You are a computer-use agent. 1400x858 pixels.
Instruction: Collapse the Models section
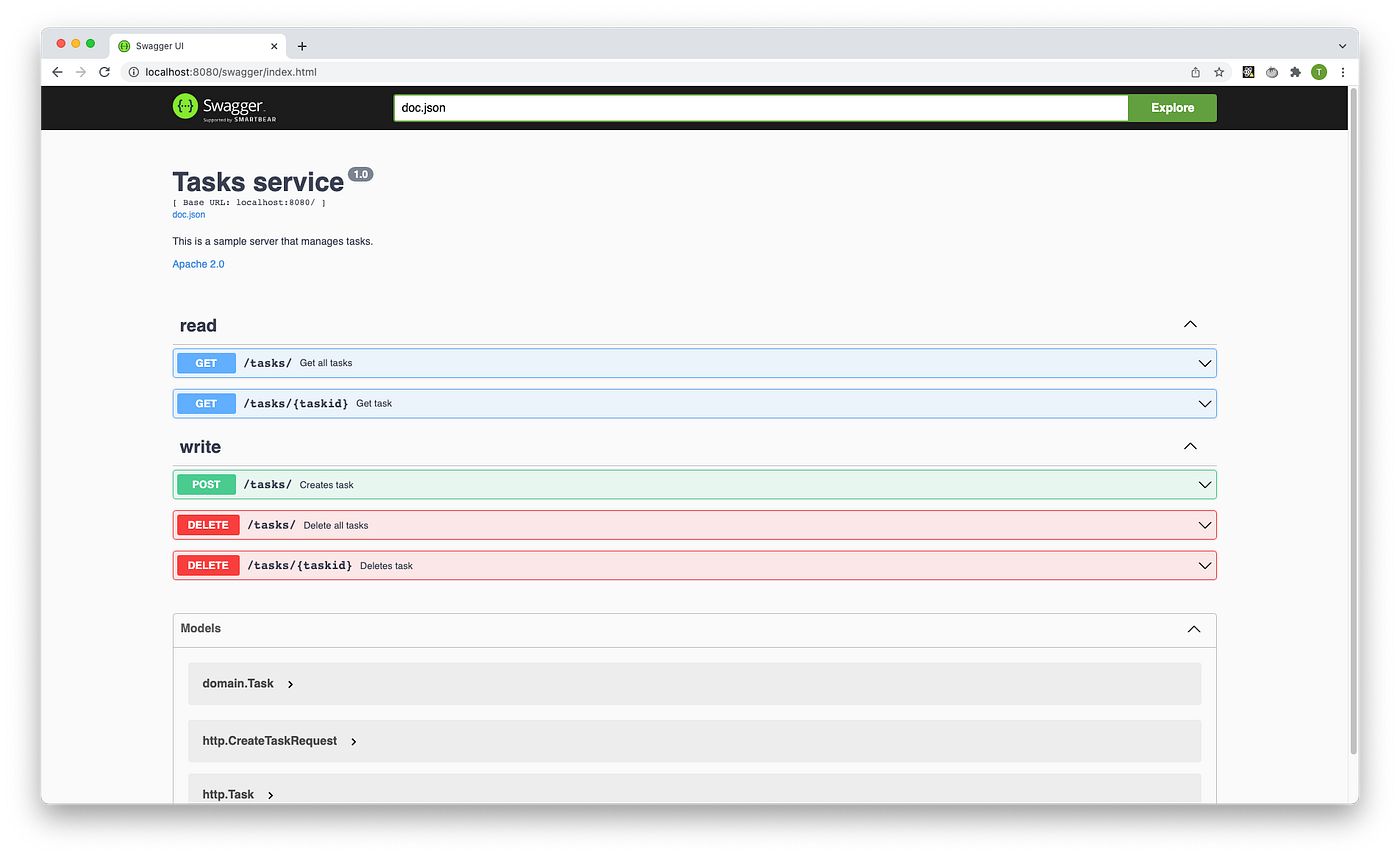(1193, 629)
